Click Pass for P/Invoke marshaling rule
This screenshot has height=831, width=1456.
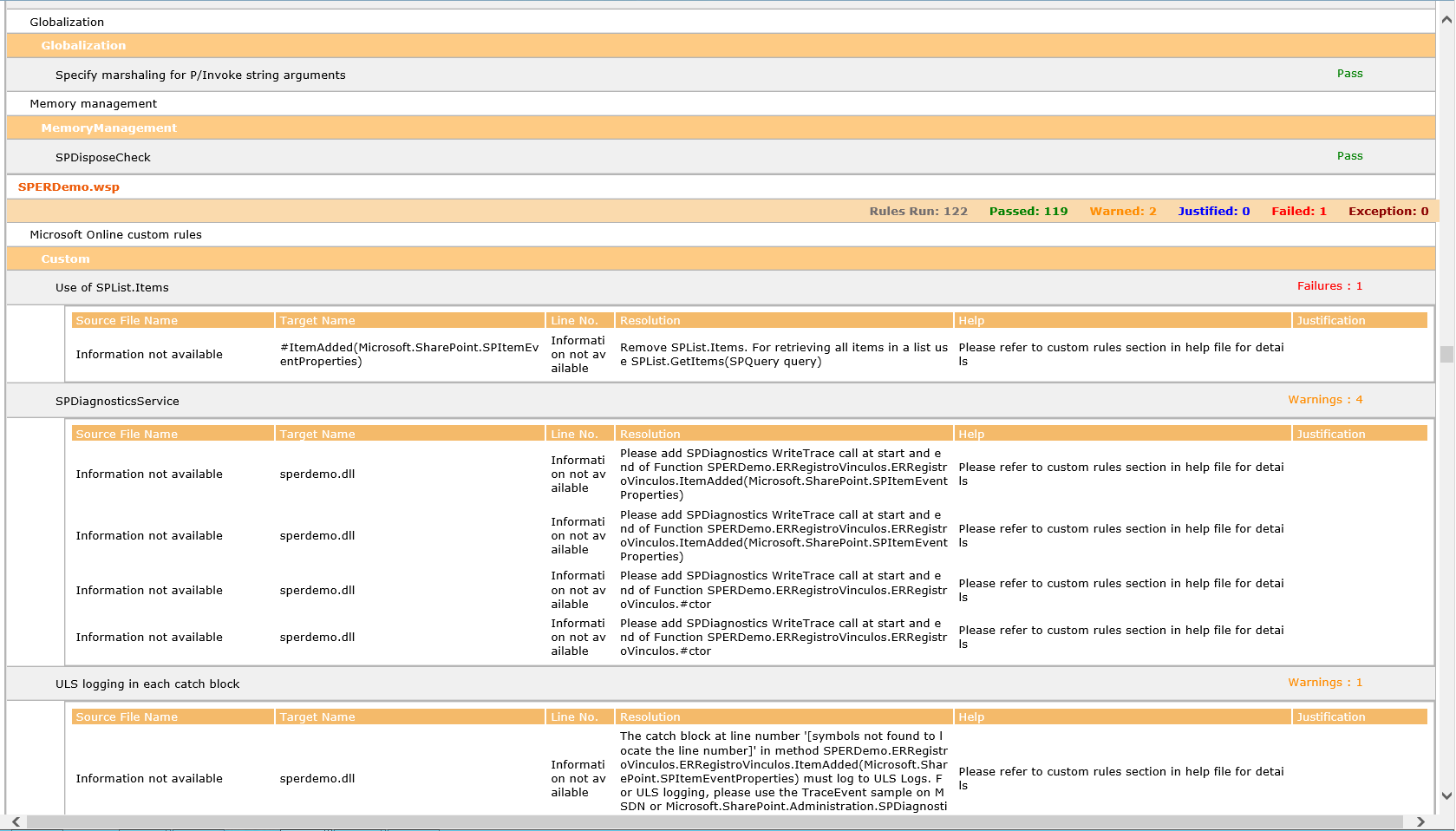click(x=1349, y=73)
